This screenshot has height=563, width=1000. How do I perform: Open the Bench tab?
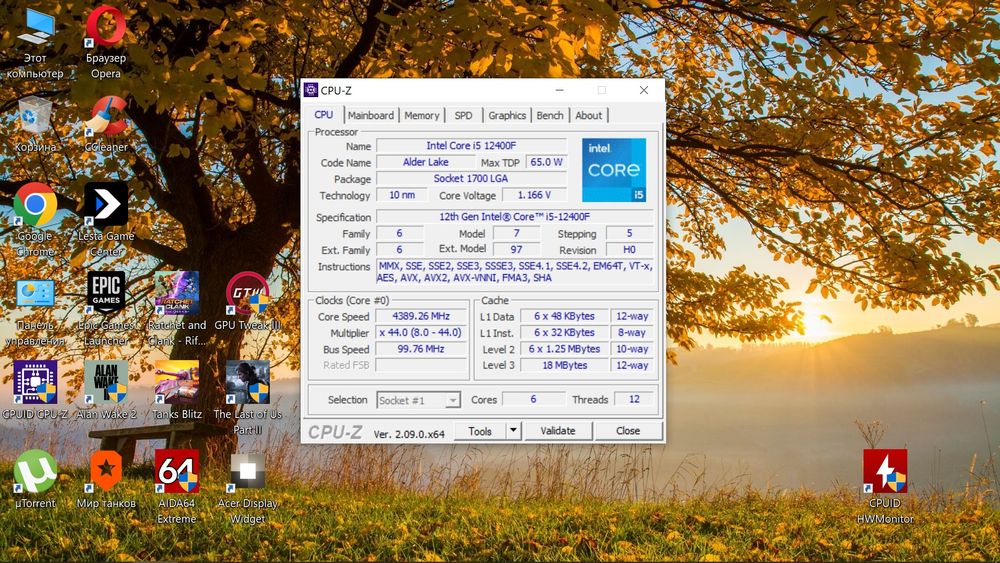pyautogui.click(x=550, y=115)
